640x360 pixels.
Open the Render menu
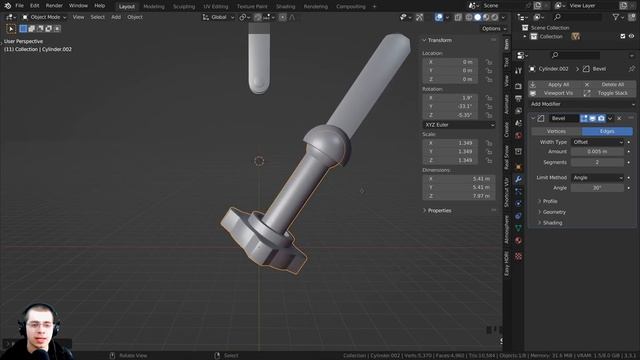pyautogui.click(x=54, y=6)
